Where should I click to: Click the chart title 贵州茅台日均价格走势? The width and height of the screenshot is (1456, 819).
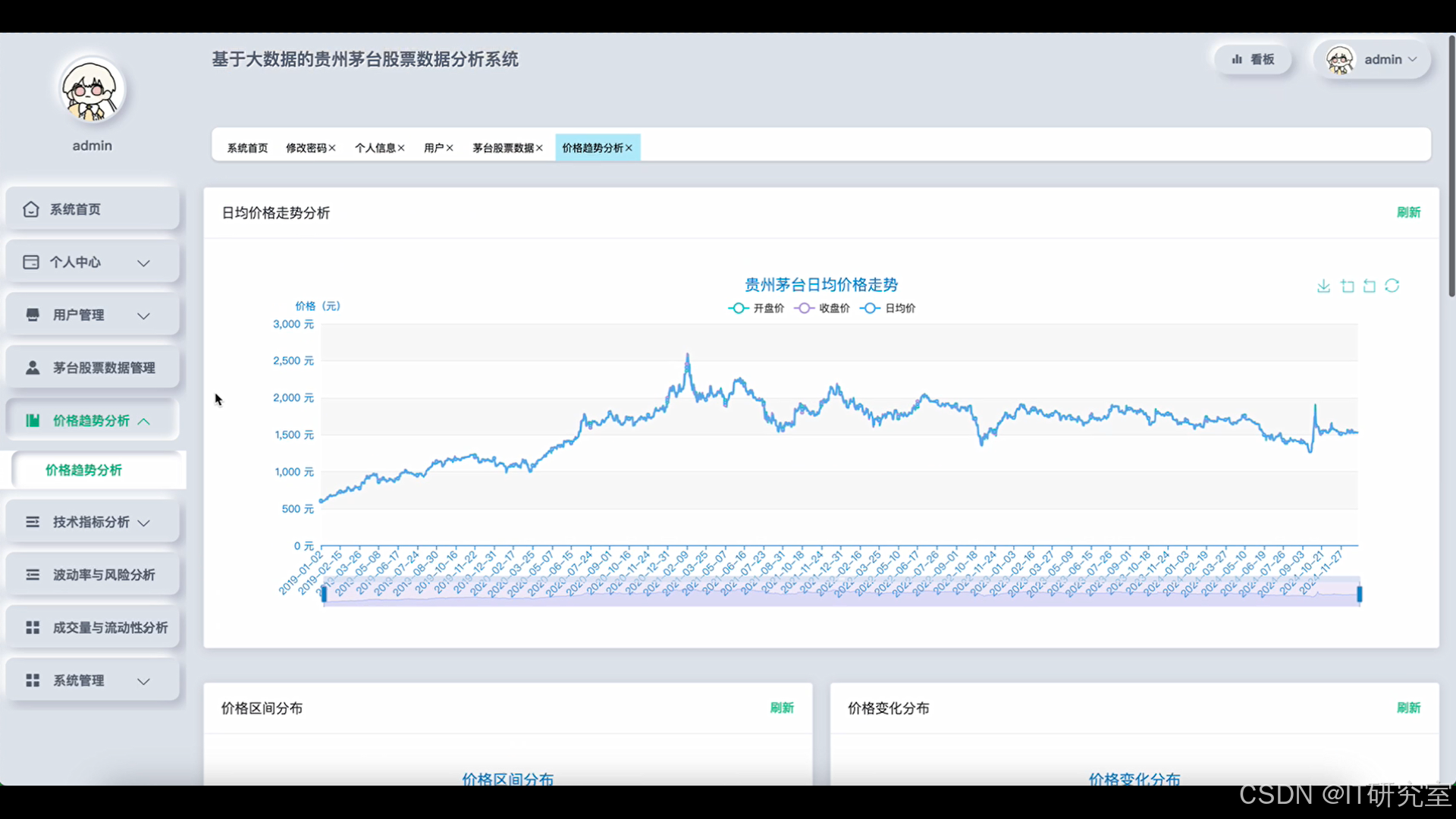tap(821, 285)
